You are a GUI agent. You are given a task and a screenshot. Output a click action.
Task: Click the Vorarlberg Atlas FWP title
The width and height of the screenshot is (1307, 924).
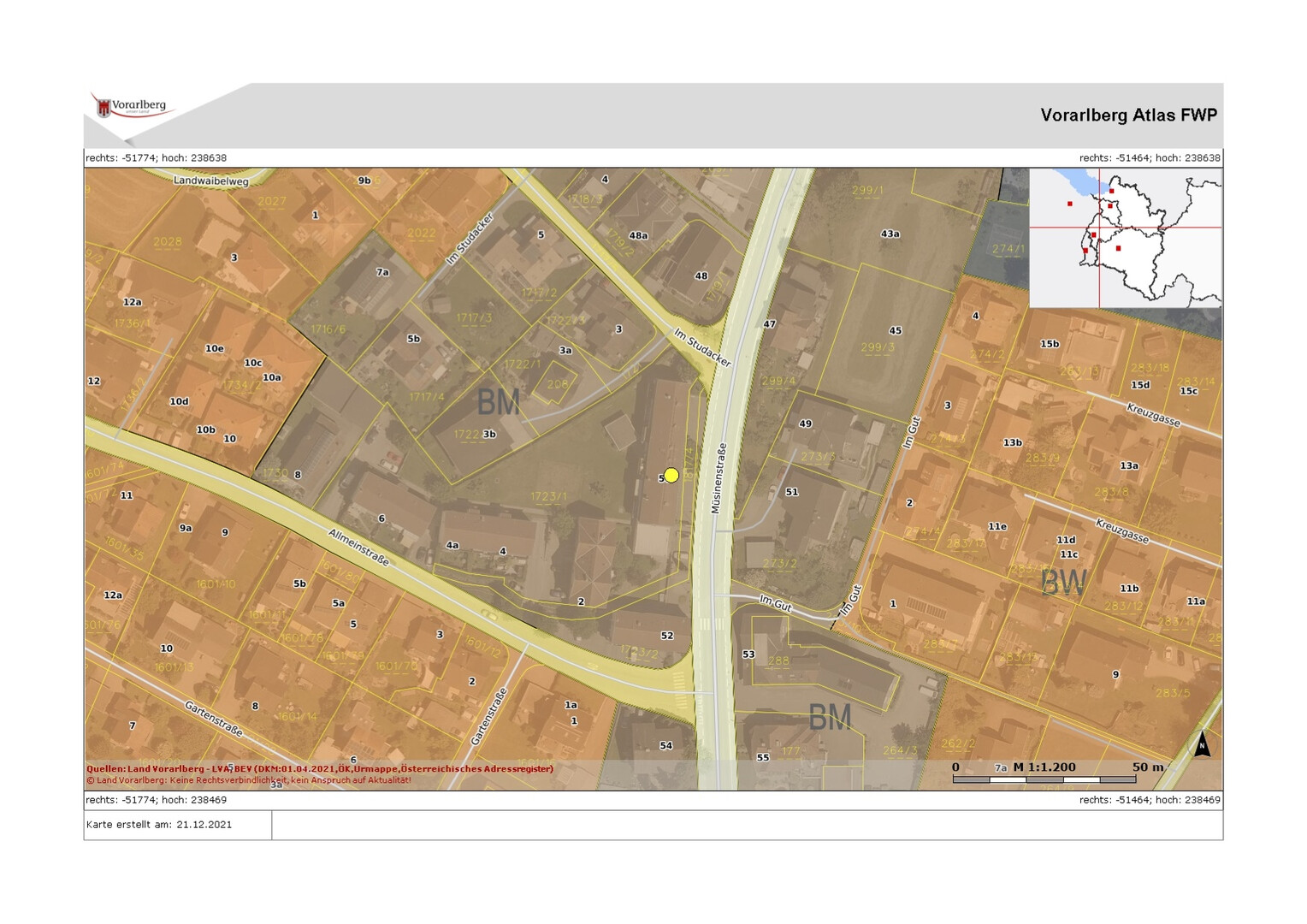pos(1127,115)
